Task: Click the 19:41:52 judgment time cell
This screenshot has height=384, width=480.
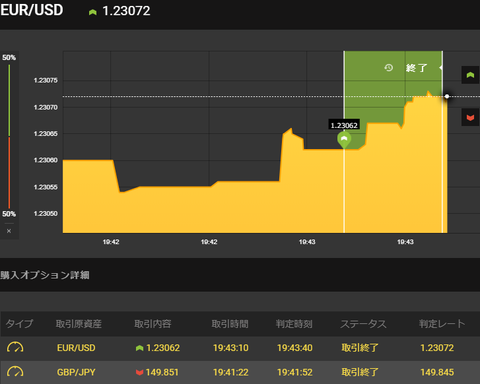Action: click(295, 372)
